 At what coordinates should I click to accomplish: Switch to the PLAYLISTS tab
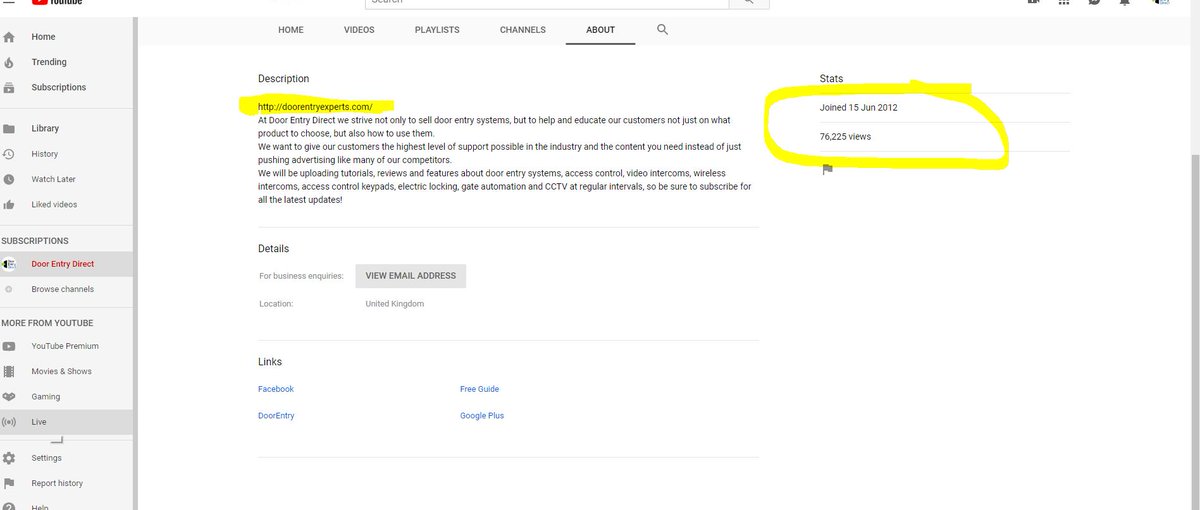point(437,30)
